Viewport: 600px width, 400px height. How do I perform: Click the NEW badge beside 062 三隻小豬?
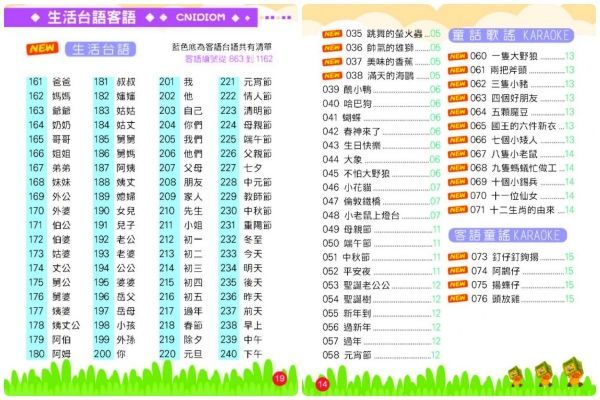[x=458, y=84]
